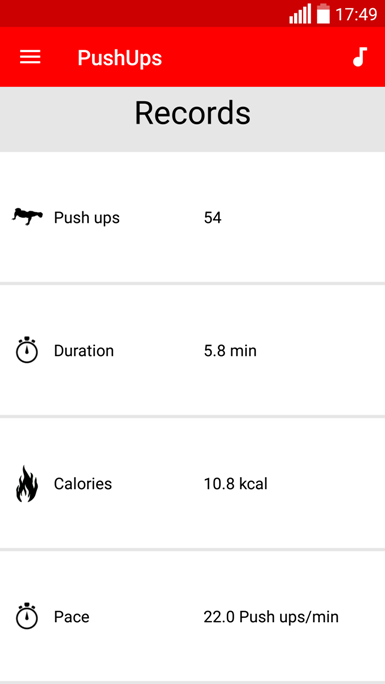This screenshot has width=385, height=684.
Task: Click the grey Records header bar background
Action: 192,119
